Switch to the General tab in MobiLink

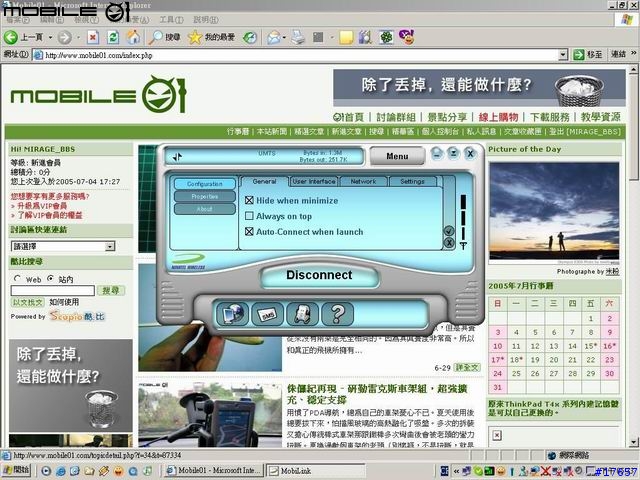pos(264,181)
